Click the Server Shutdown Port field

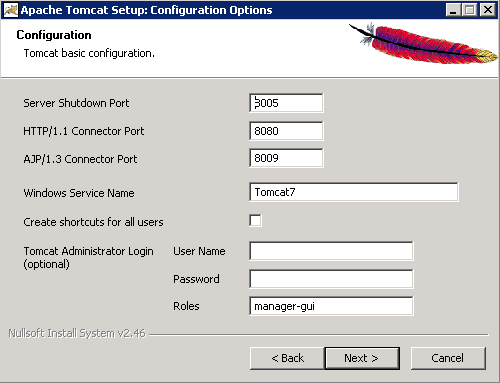coord(286,103)
